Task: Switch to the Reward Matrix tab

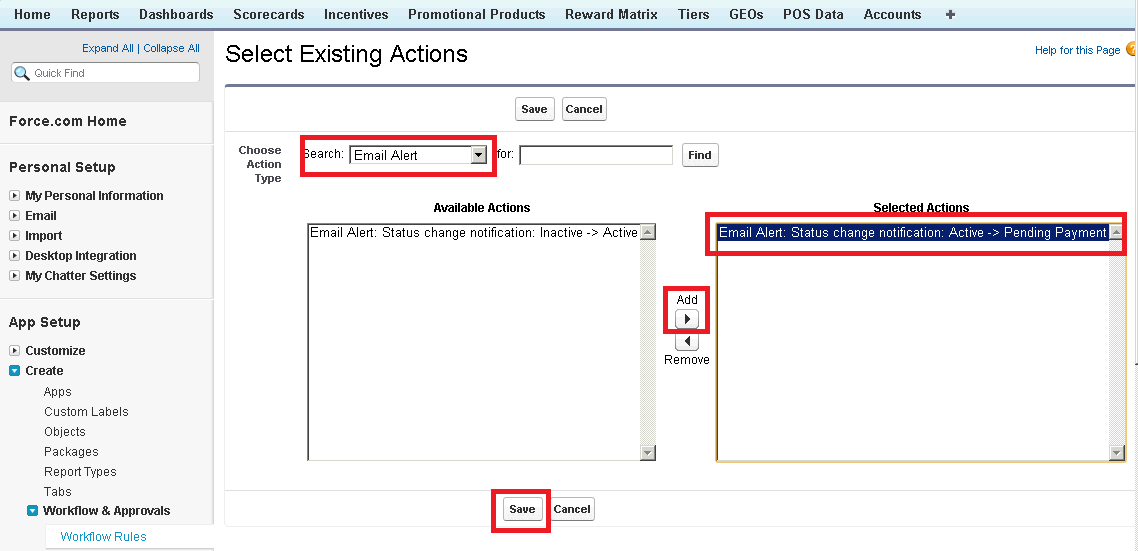Action: pyautogui.click(x=611, y=14)
